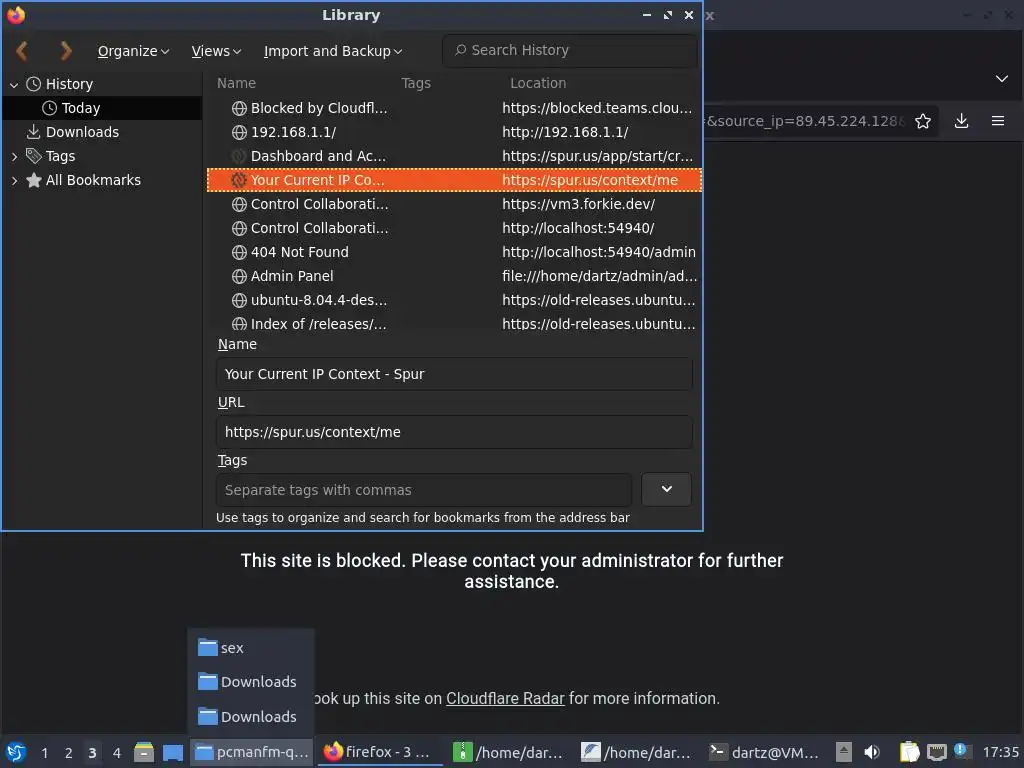The width and height of the screenshot is (1024, 768).
Task: Expand the tags selector dropdown button
Action: (x=666, y=489)
